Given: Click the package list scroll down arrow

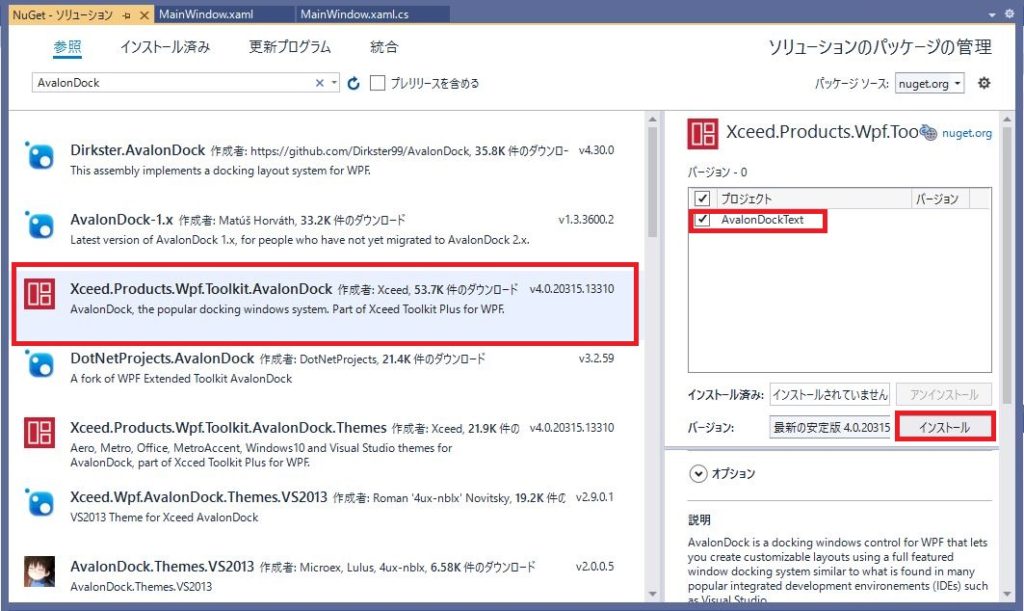Looking at the screenshot, I should coord(652,594).
